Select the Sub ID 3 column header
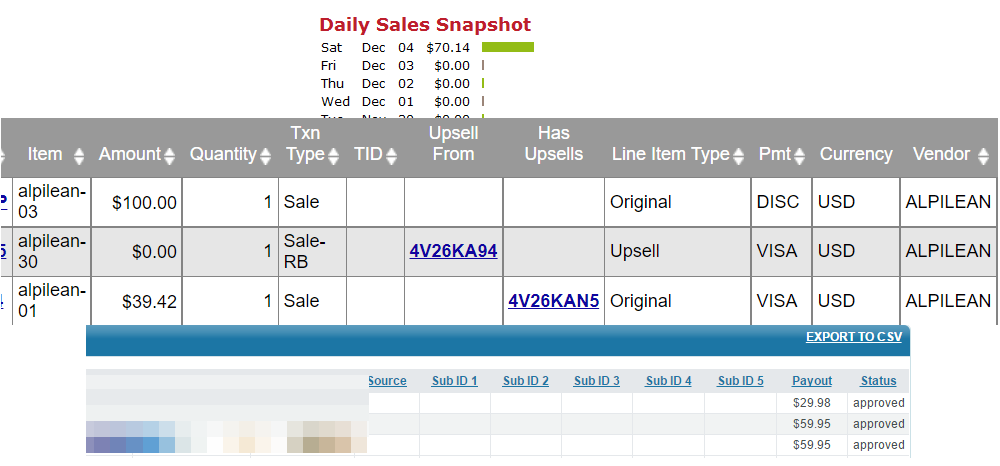The height and width of the screenshot is (466, 1000). pyautogui.click(x=597, y=381)
